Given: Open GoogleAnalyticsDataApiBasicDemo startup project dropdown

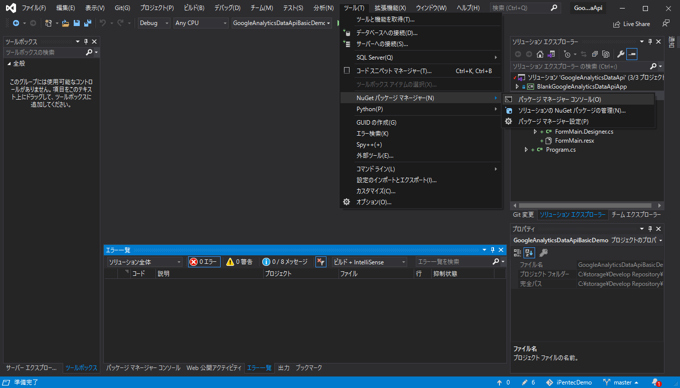Looking at the screenshot, I should pyautogui.click(x=281, y=23).
